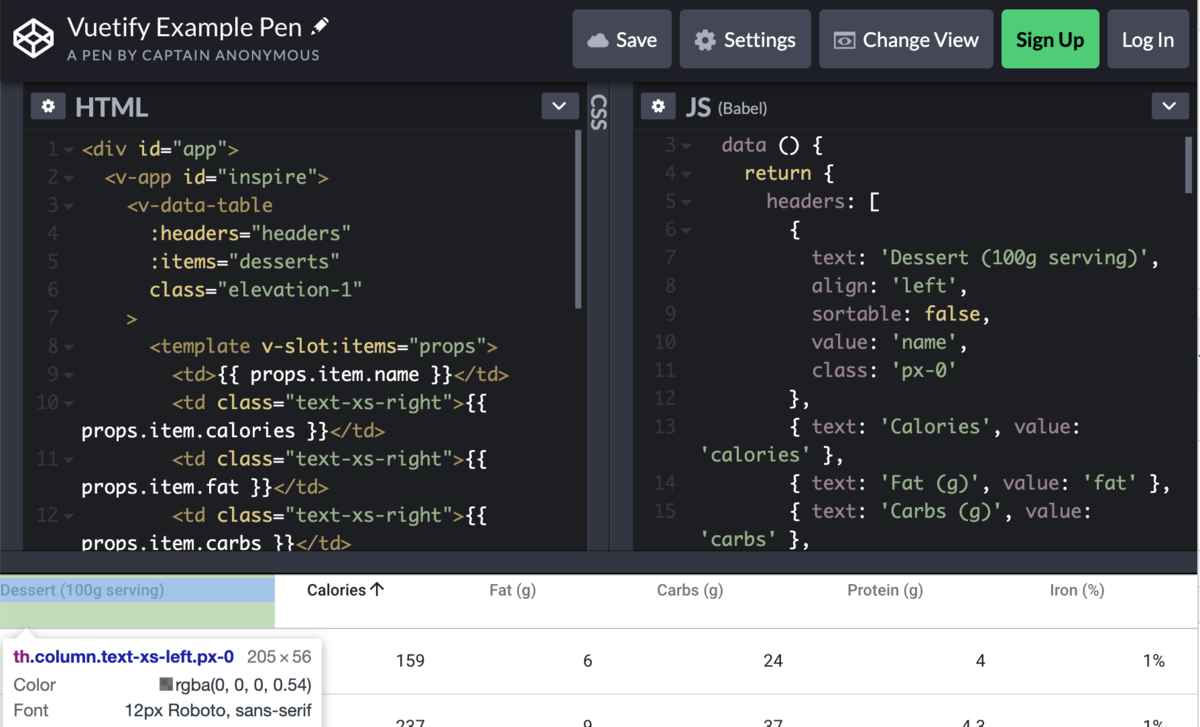The image size is (1200, 727).
Task: Expand JS editor dropdown menu
Action: coord(1169,106)
